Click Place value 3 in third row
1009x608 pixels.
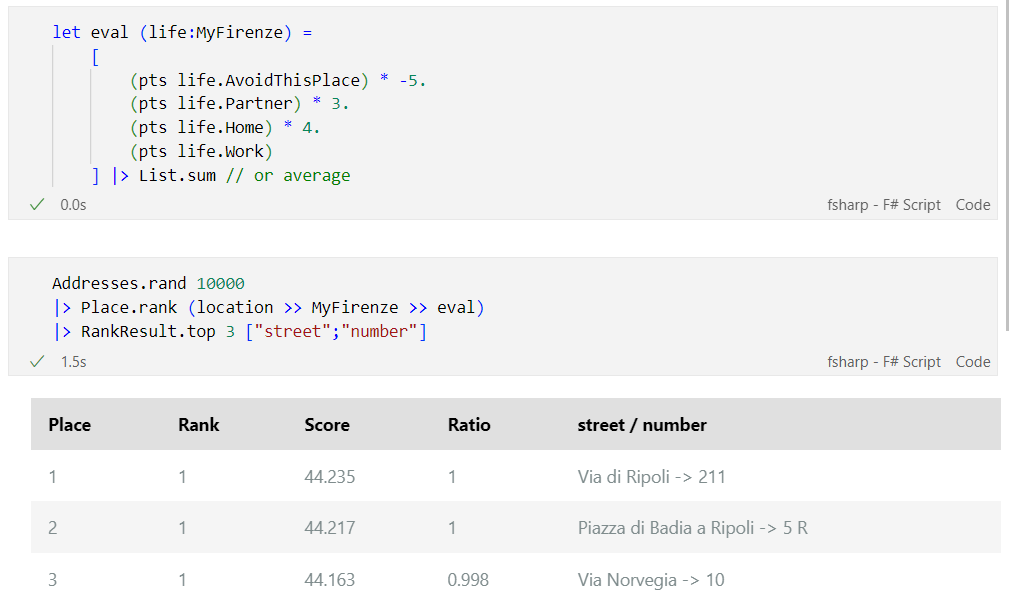pos(53,580)
